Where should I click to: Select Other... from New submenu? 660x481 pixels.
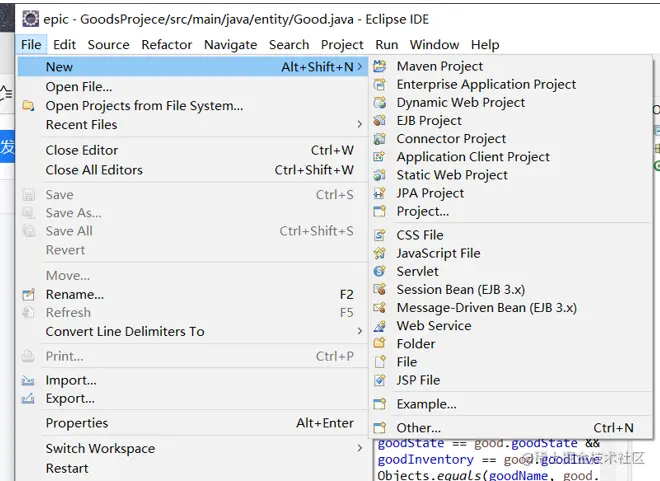[x=418, y=428]
